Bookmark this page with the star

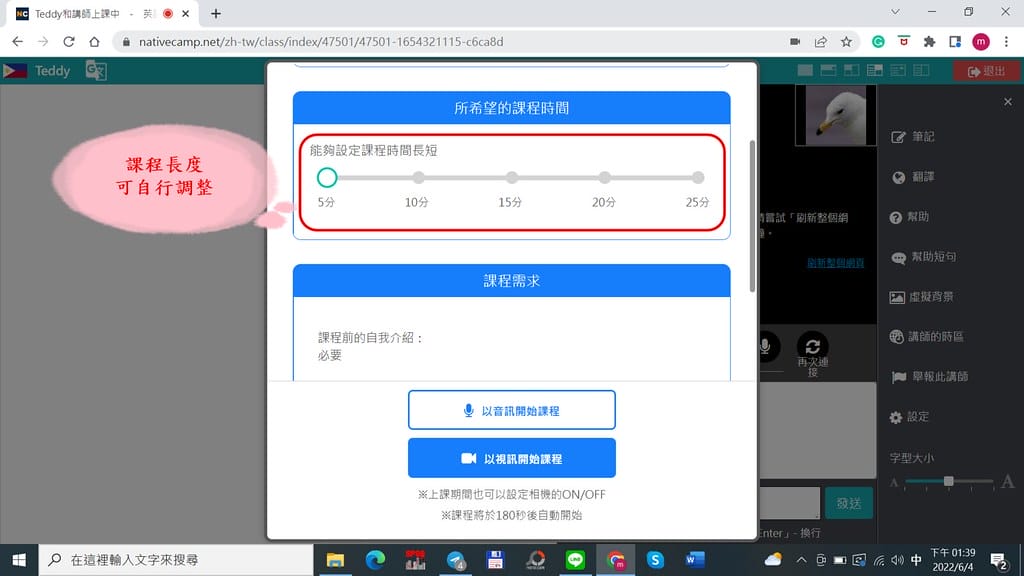[x=846, y=42]
